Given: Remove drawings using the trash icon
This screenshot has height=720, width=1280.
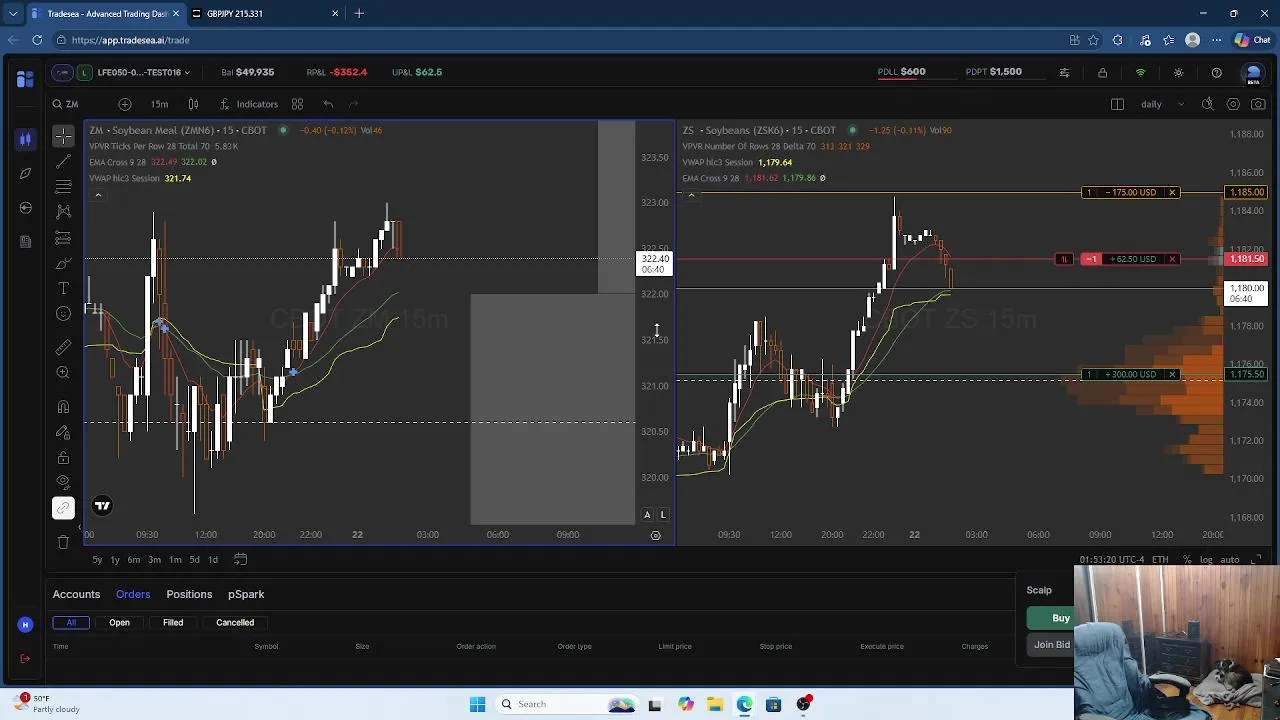Looking at the screenshot, I should [63, 542].
